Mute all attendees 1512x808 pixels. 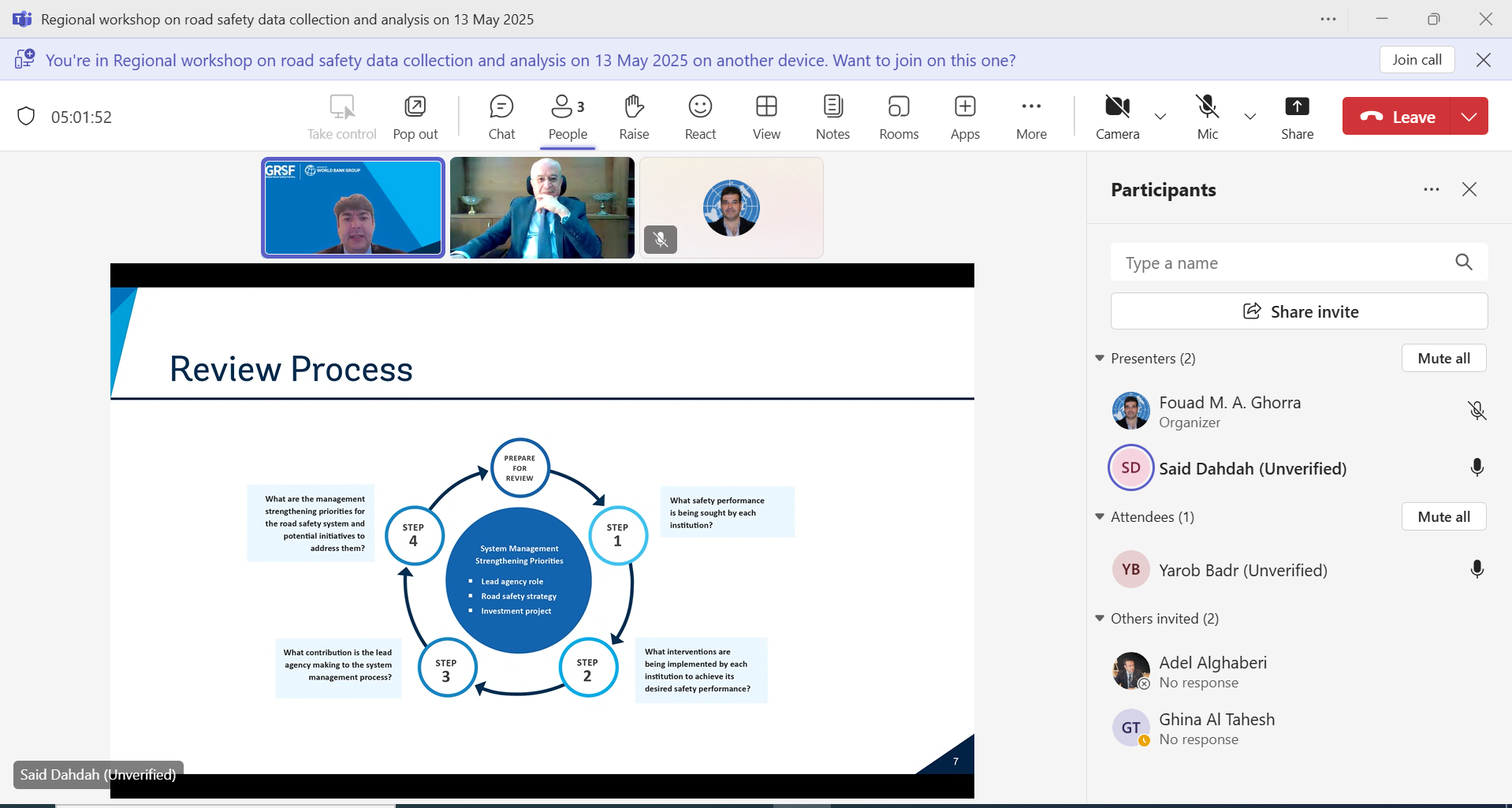(x=1443, y=516)
